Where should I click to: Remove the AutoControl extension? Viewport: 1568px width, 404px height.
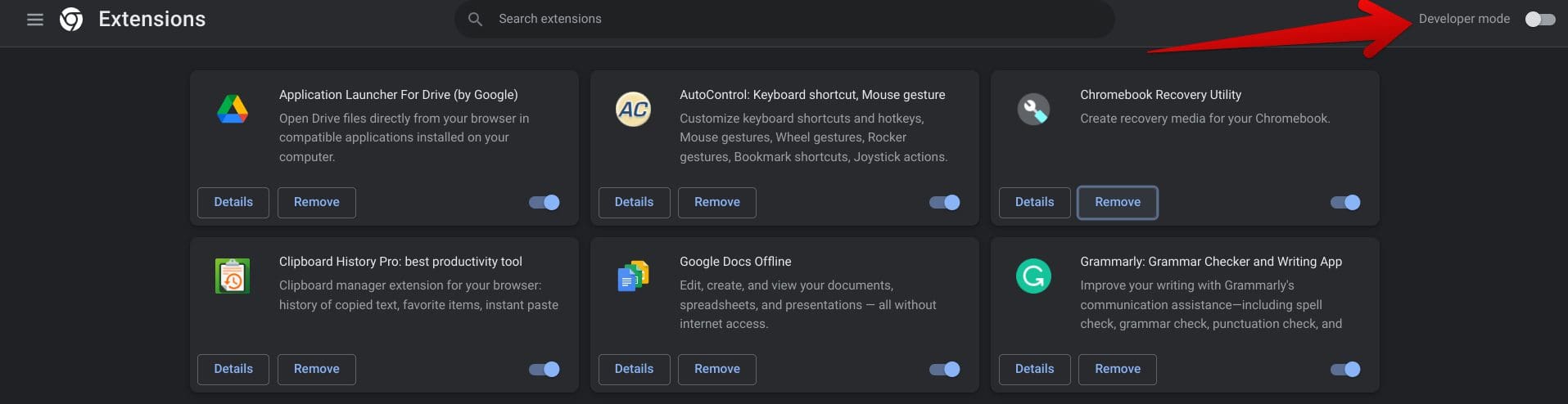click(x=717, y=202)
